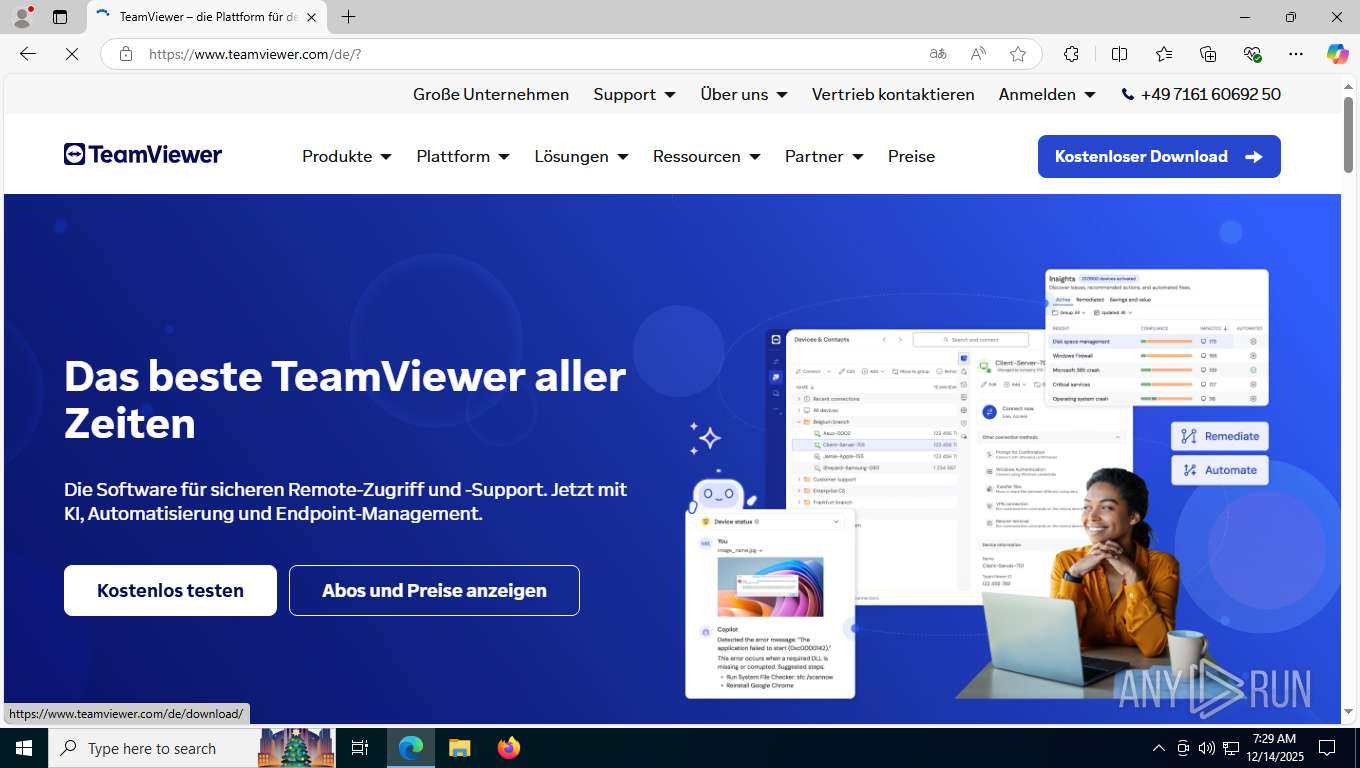Add page to favorites star icon
The height and width of the screenshot is (768, 1360).
(1018, 54)
